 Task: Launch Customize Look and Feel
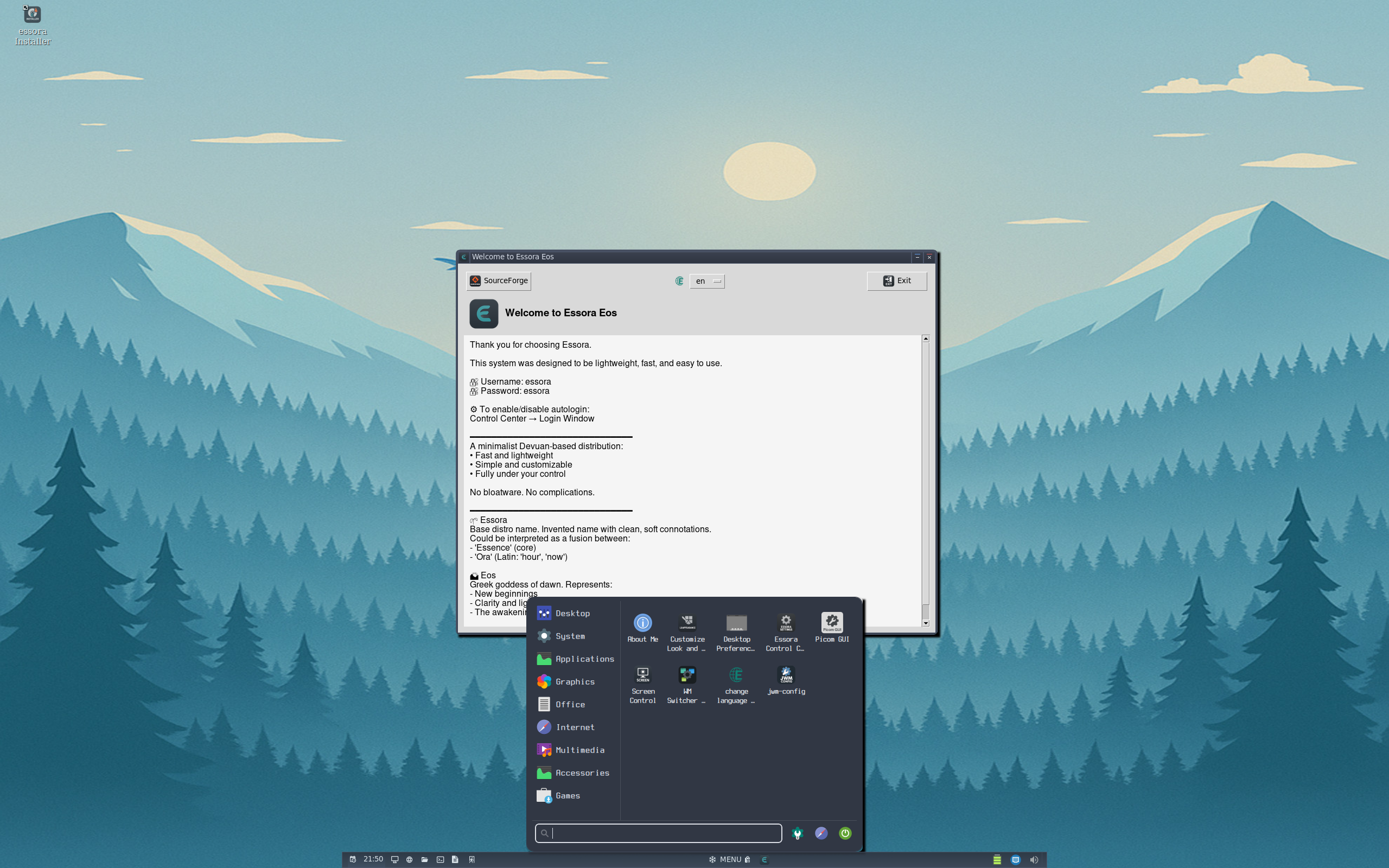pyautogui.click(x=687, y=633)
